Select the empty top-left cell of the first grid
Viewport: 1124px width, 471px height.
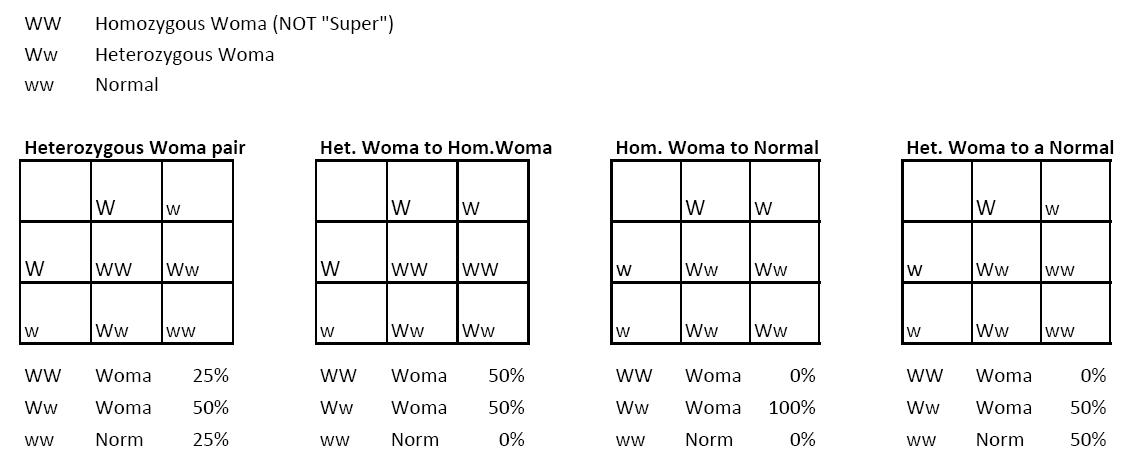pyautogui.click(x=55, y=191)
